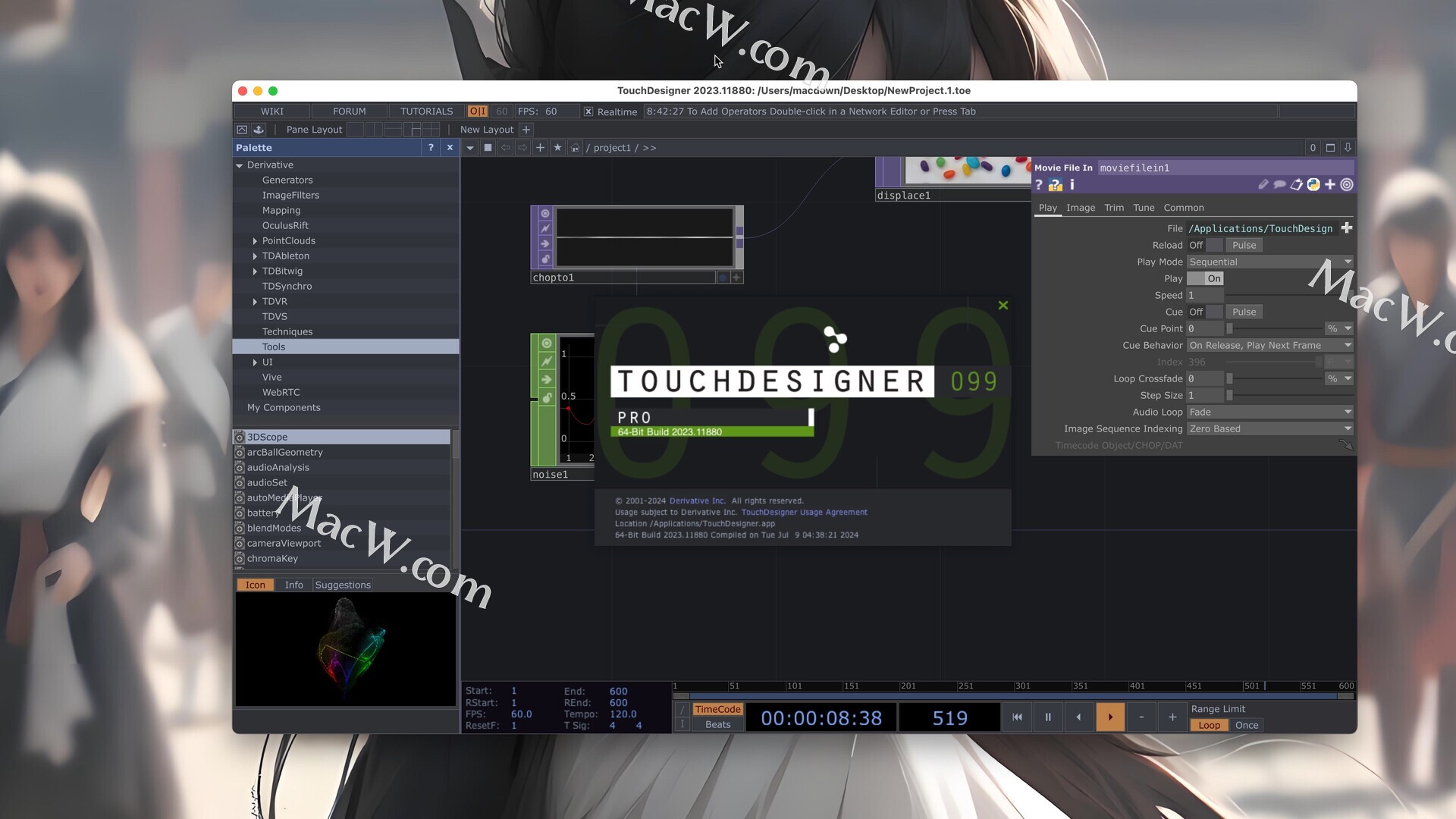Click the plus icon to add an operator

pos(540,147)
